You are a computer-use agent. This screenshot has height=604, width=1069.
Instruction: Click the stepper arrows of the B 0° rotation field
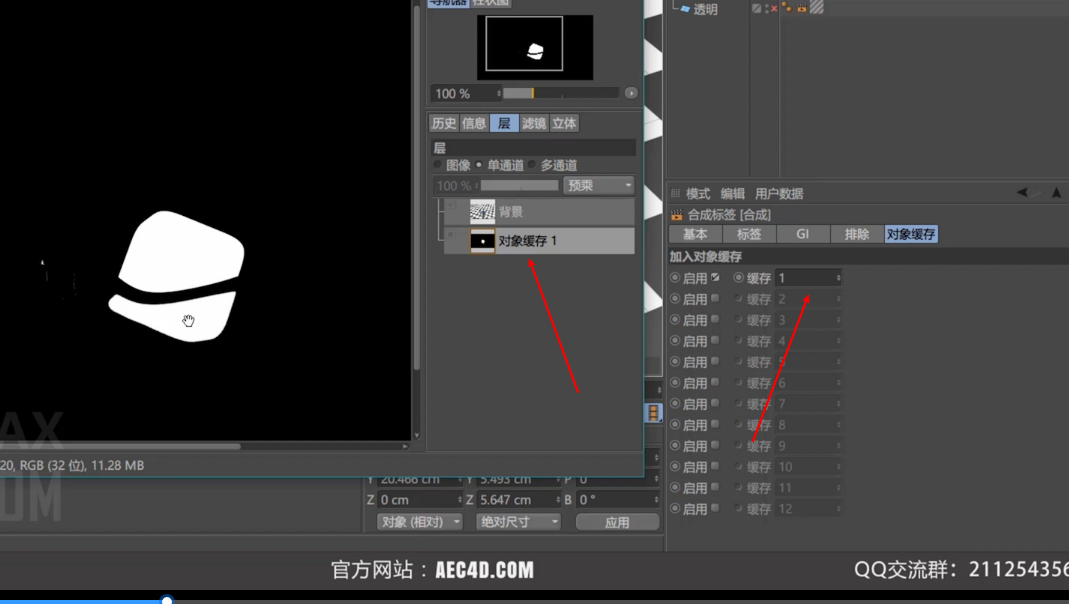[x=657, y=500]
